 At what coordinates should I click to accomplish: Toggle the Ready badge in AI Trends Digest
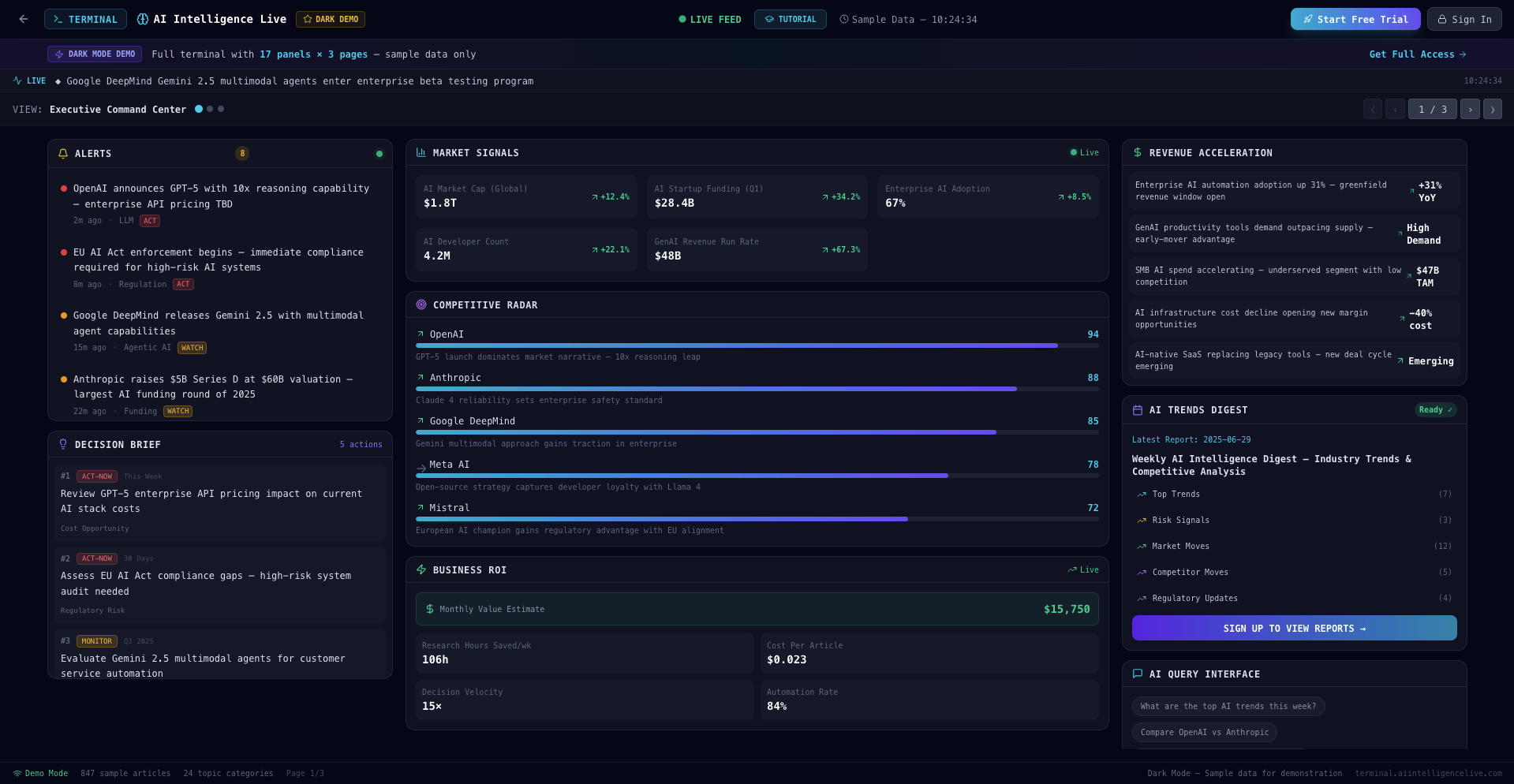coord(1435,409)
